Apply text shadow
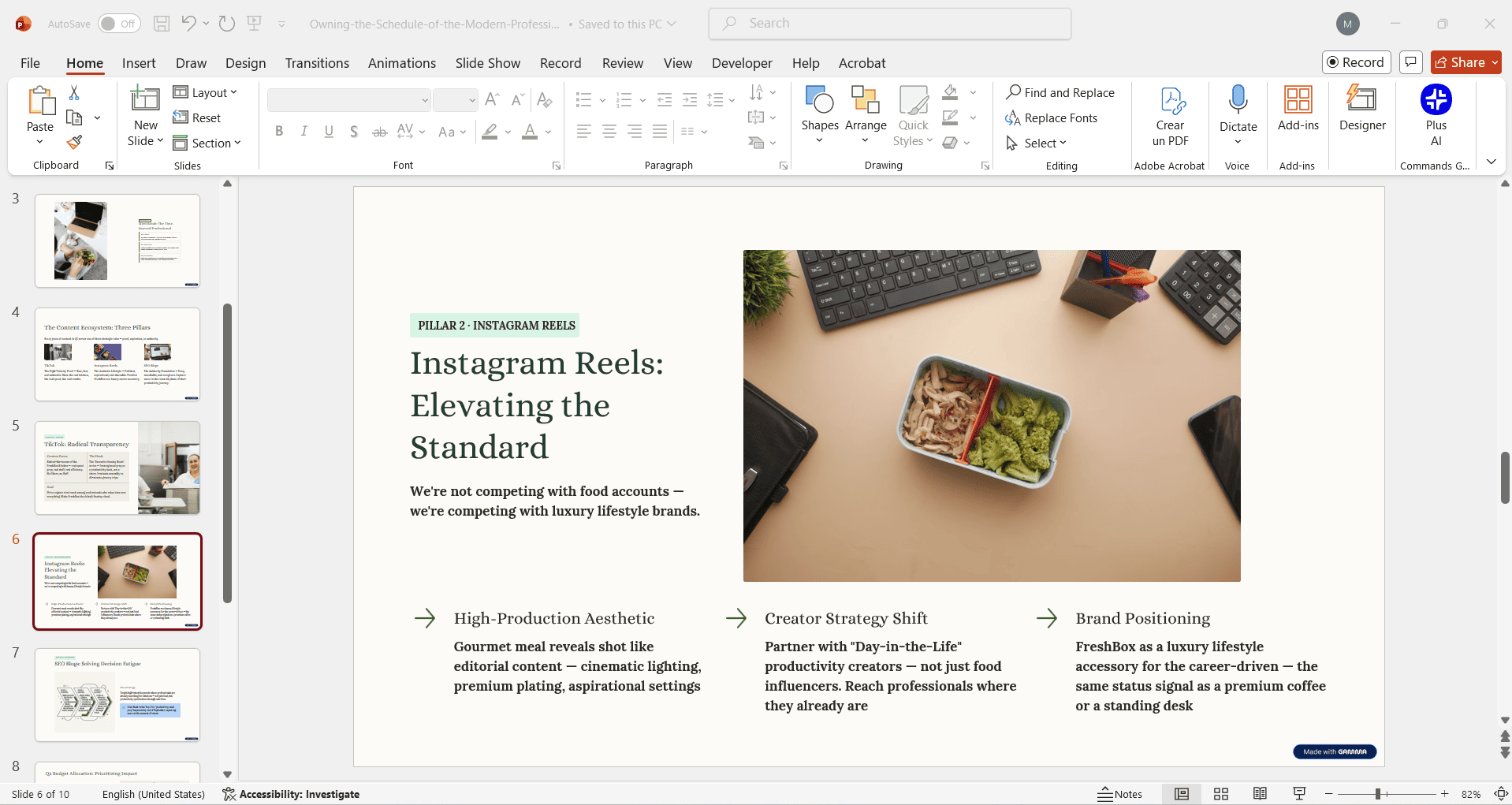Viewport: 1512px width, 805px height. [x=354, y=132]
